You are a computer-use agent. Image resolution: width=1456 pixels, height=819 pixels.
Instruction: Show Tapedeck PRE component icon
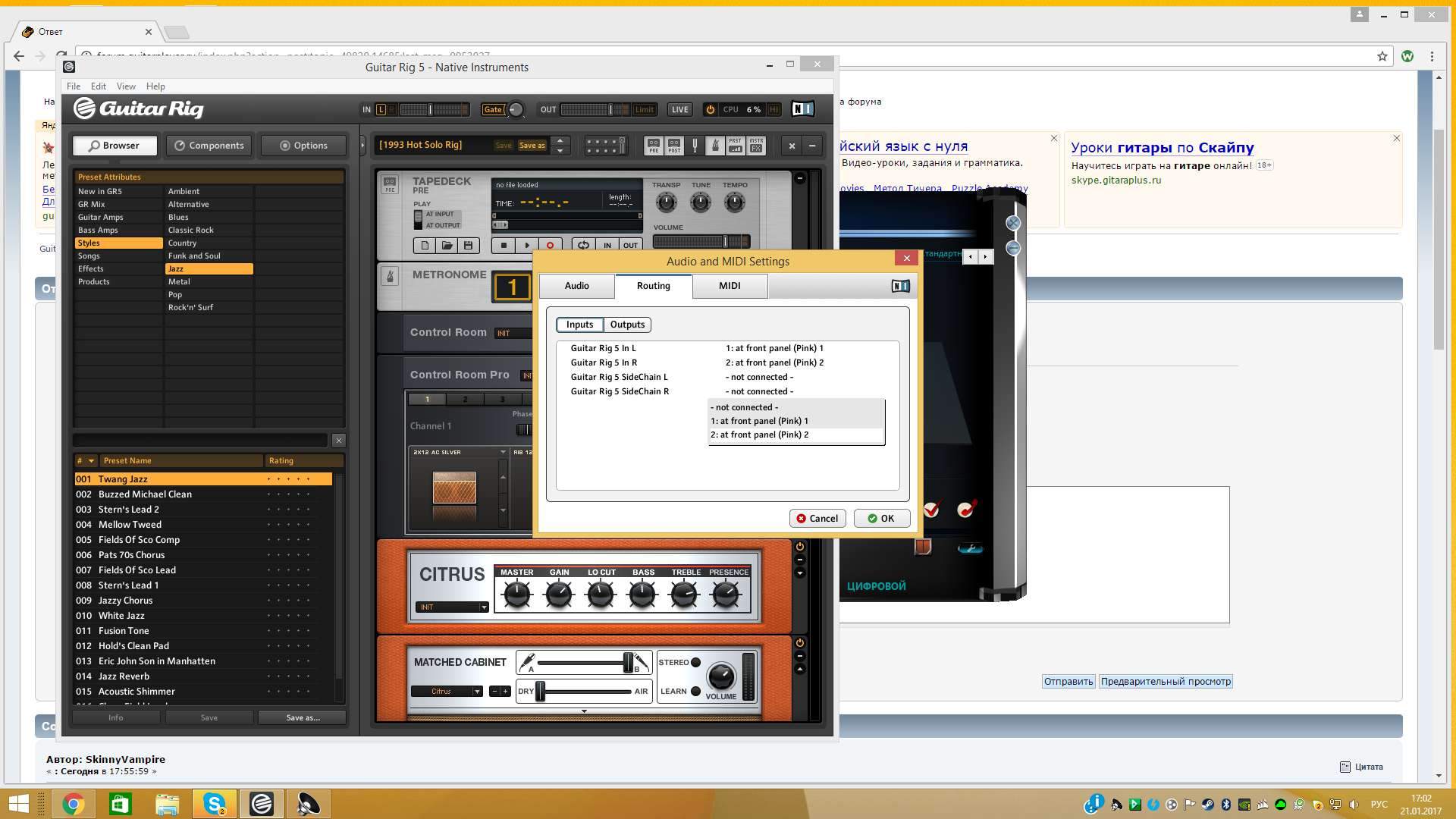pos(653,146)
